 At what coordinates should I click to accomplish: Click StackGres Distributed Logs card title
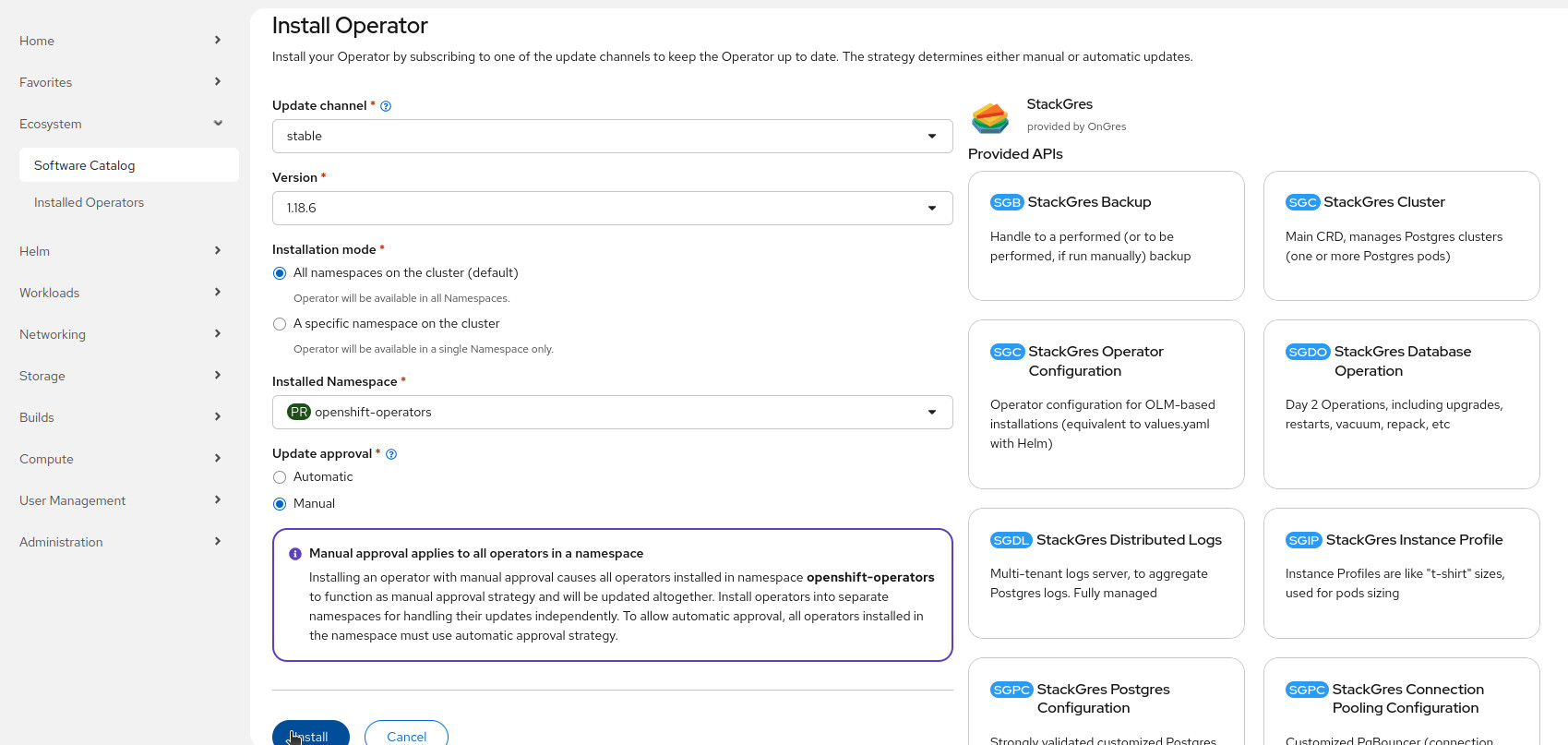(x=1129, y=540)
